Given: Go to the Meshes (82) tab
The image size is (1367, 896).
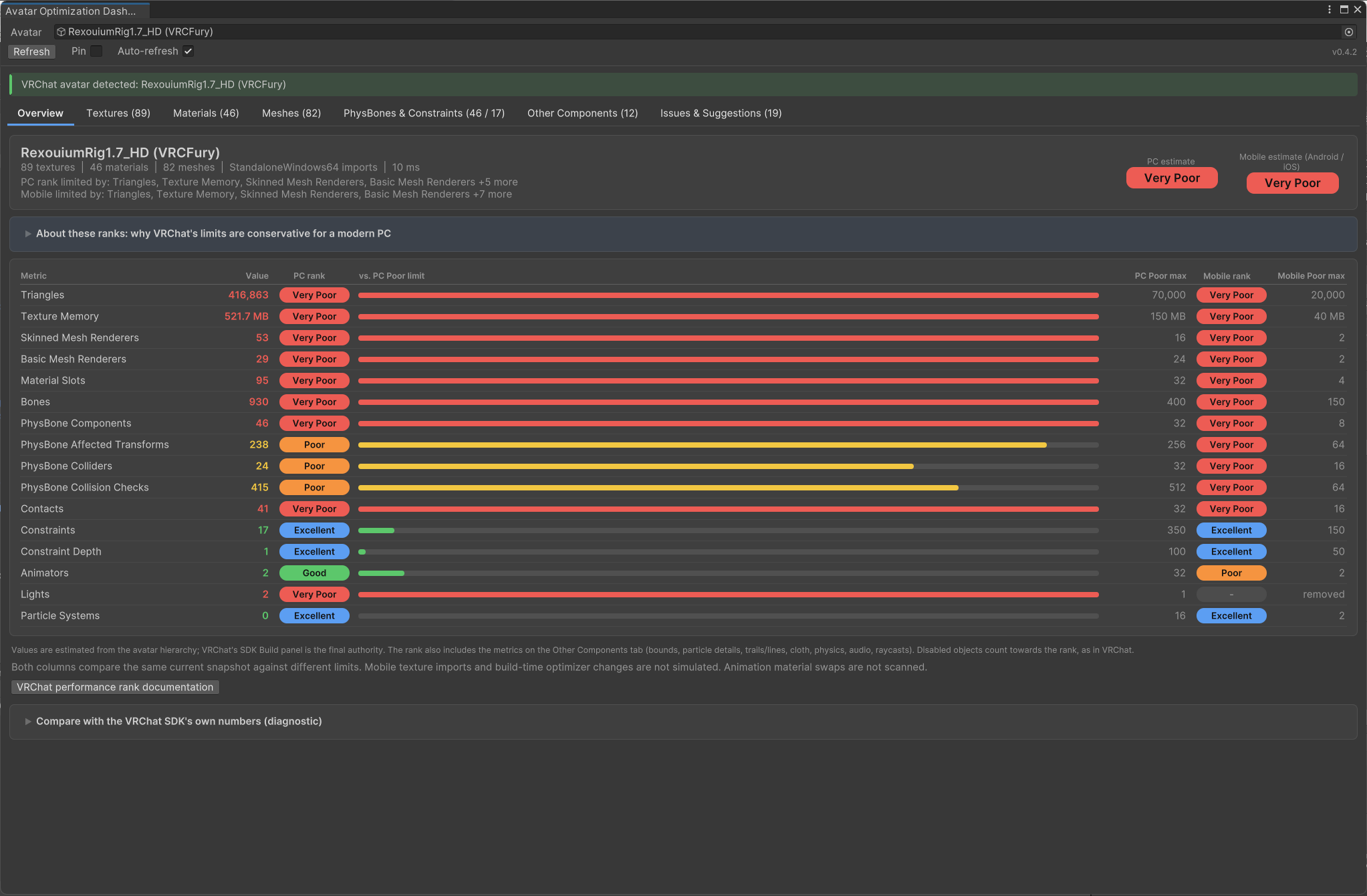Looking at the screenshot, I should click(291, 114).
